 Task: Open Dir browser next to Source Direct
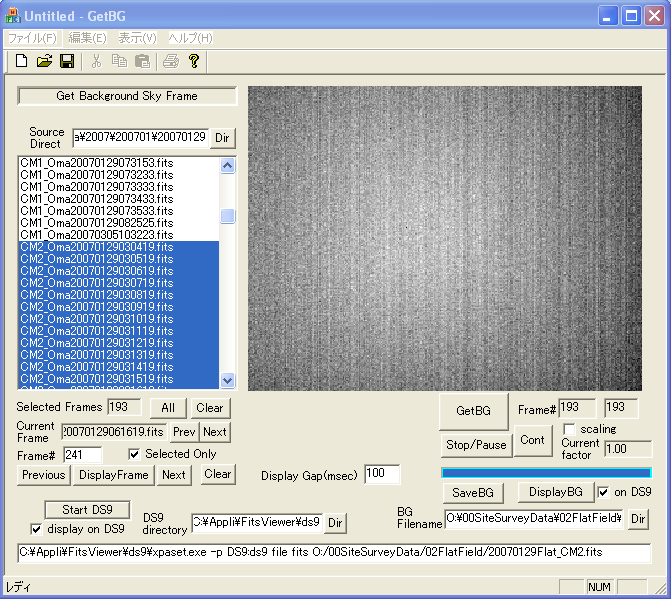click(223, 137)
